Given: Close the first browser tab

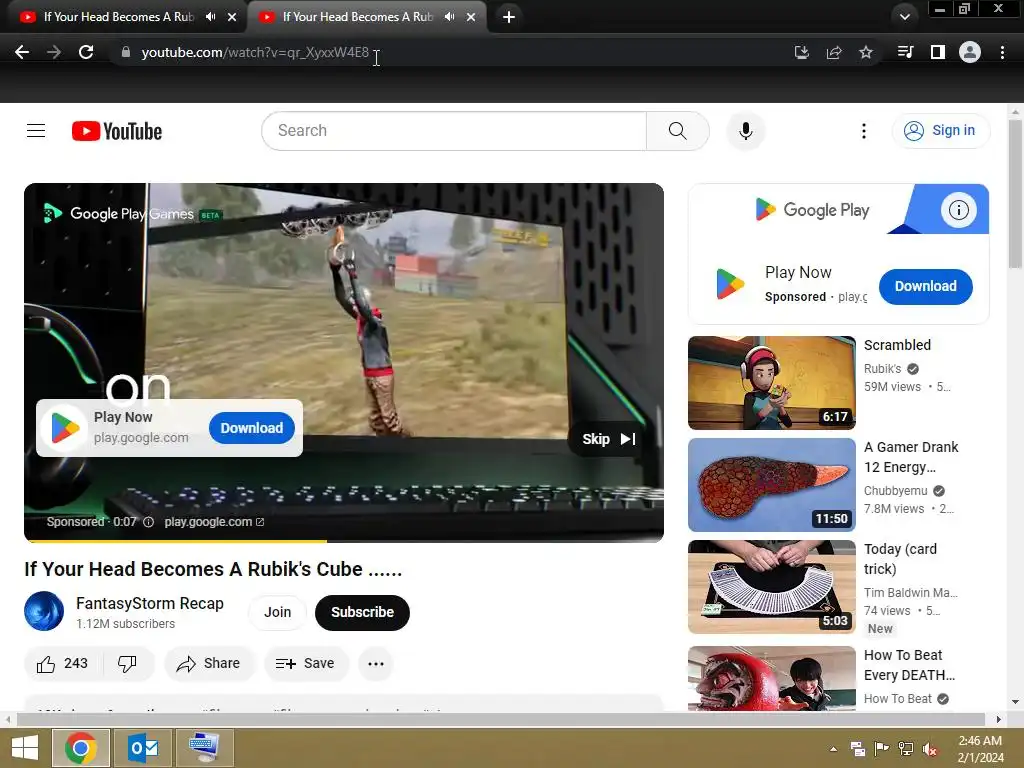Looking at the screenshot, I should (x=232, y=17).
